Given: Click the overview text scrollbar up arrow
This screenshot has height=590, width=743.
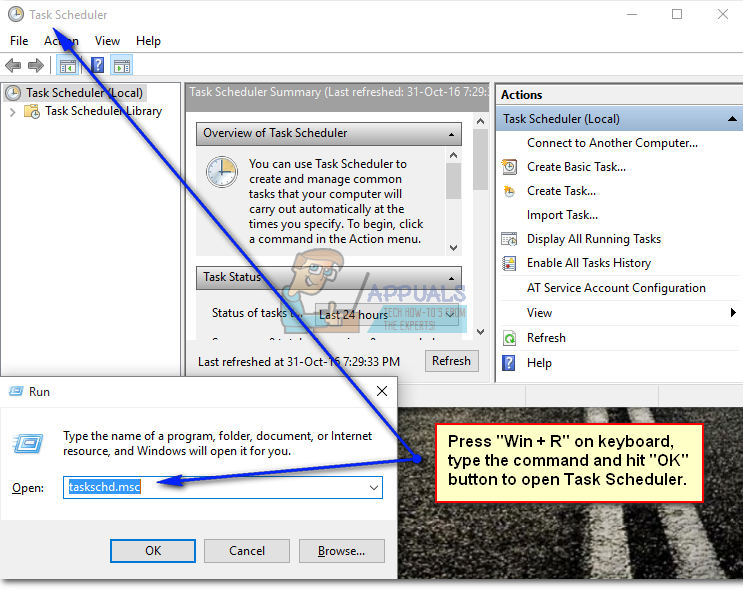Looking at the screenshot, I should pos(453,155).
